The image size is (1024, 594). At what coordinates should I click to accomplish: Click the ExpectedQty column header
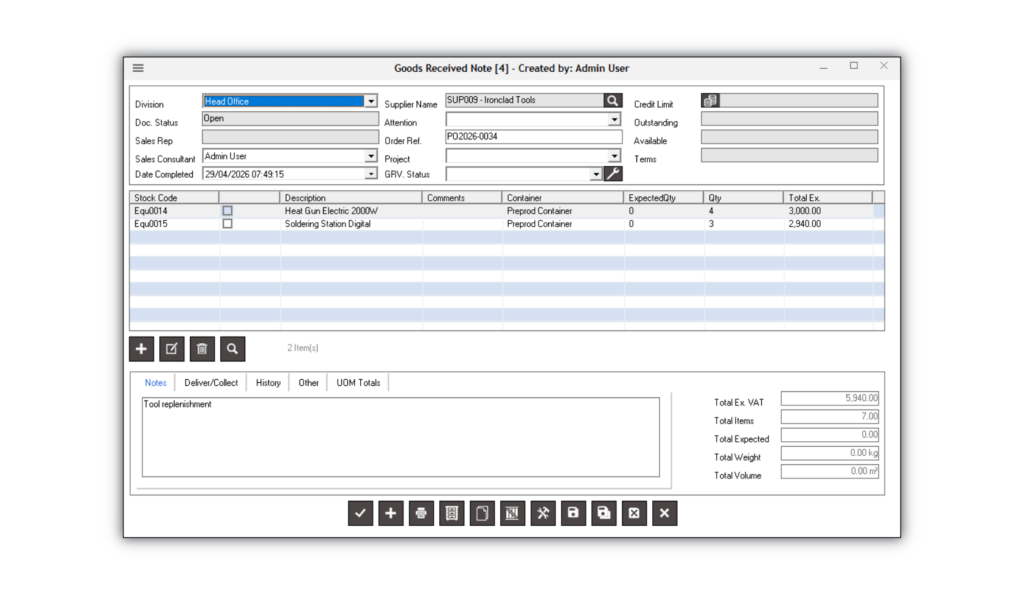click(664, 197)
